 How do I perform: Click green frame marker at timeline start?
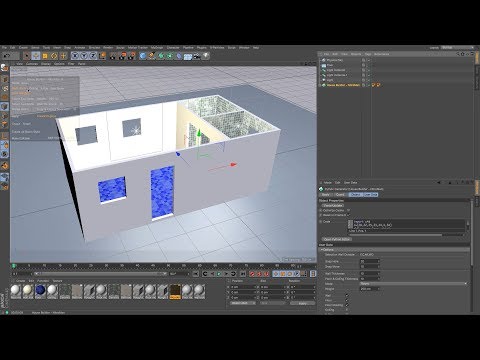tap(14, 266)
